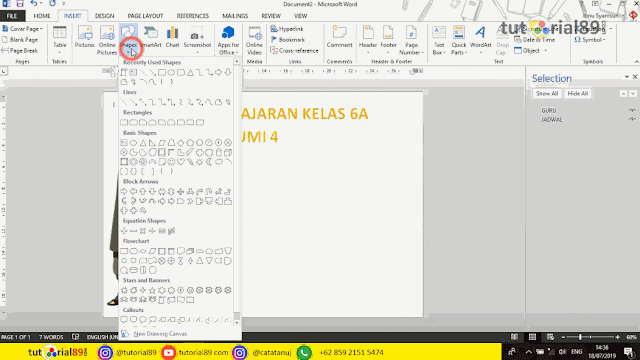Choose the 5-point star shape

point(152,290)
